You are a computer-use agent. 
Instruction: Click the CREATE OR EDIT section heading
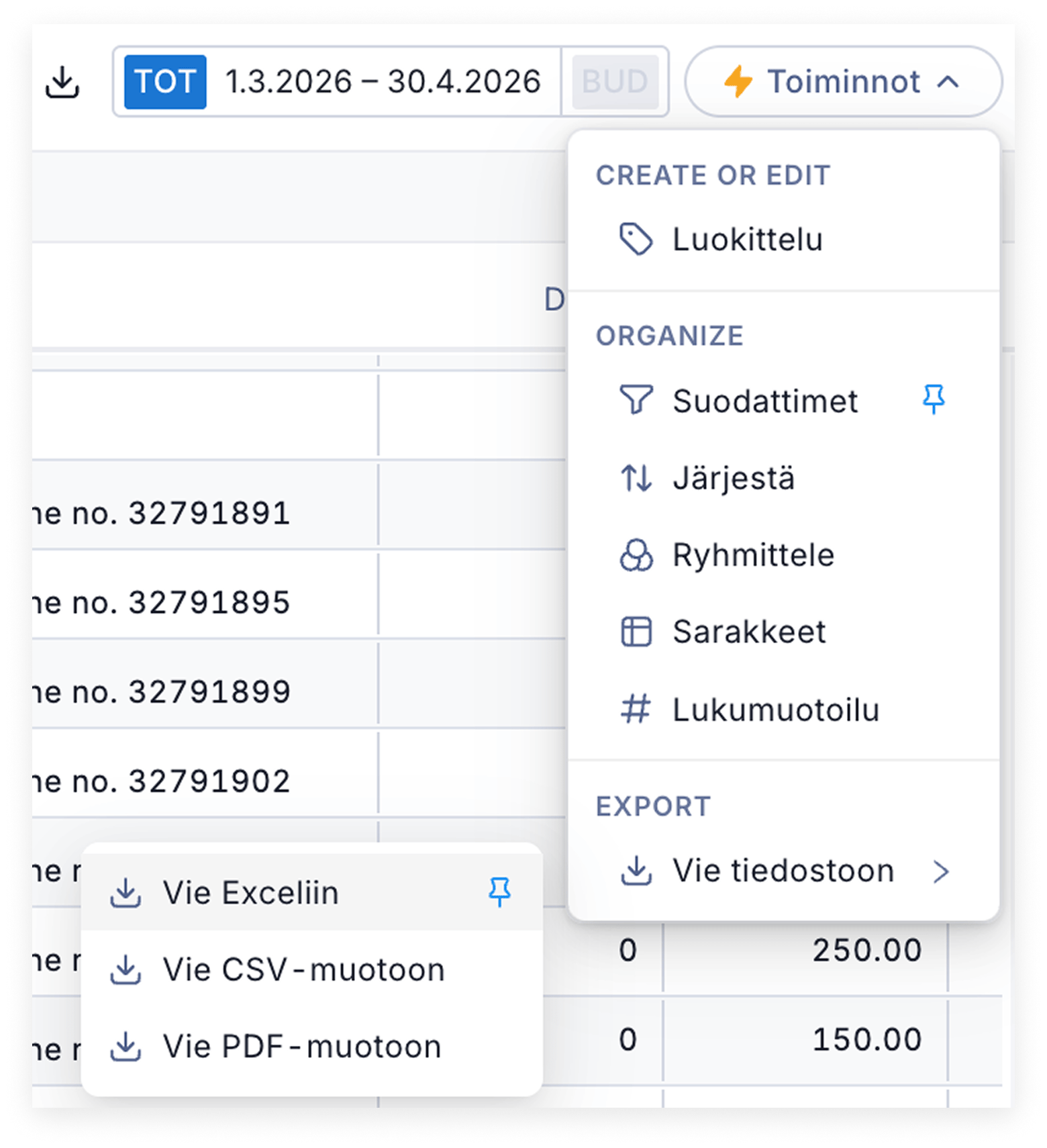713,175
